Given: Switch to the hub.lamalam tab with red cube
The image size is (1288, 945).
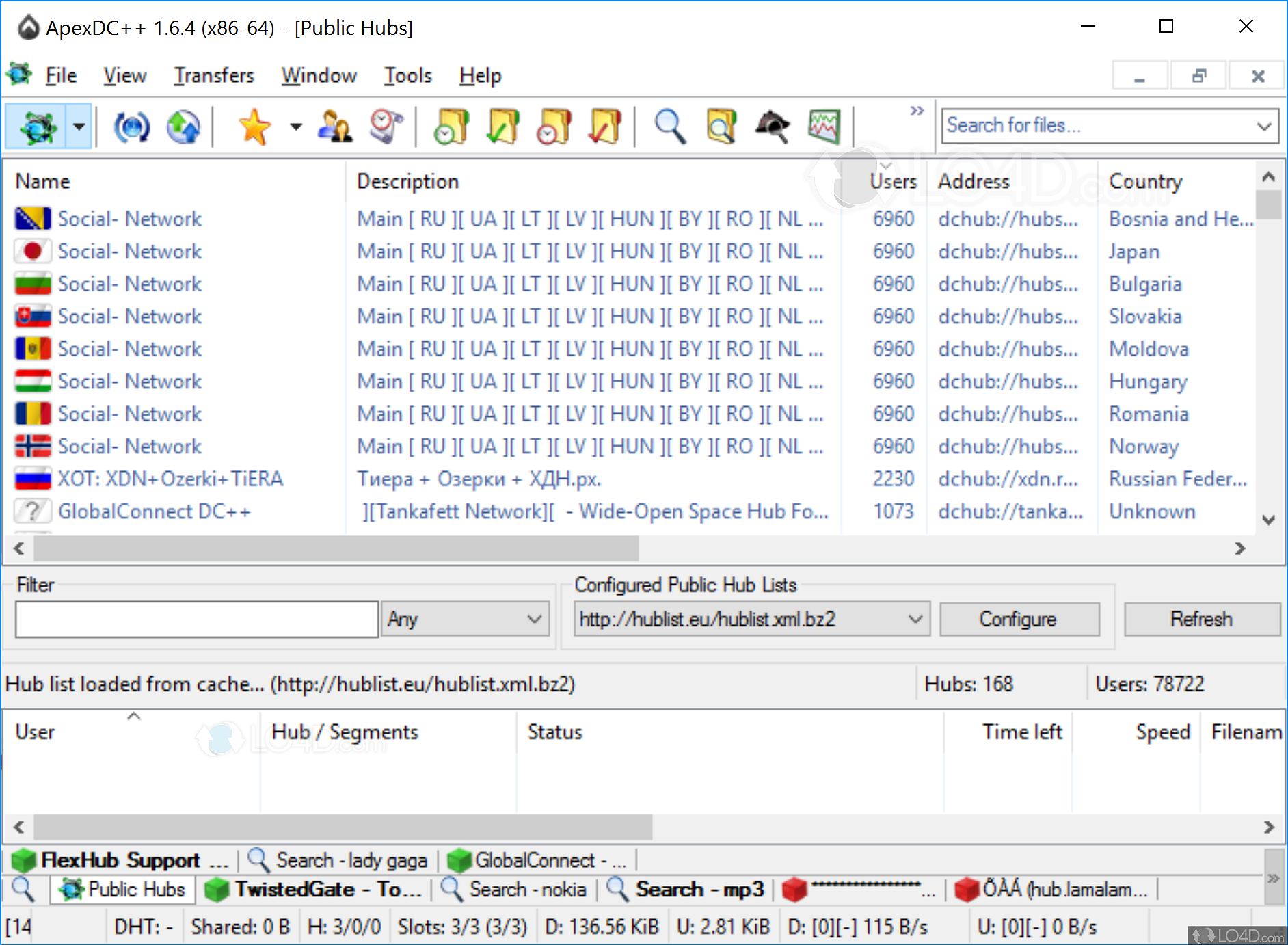Looking at the screenshot, I should tap(1051, 889).
